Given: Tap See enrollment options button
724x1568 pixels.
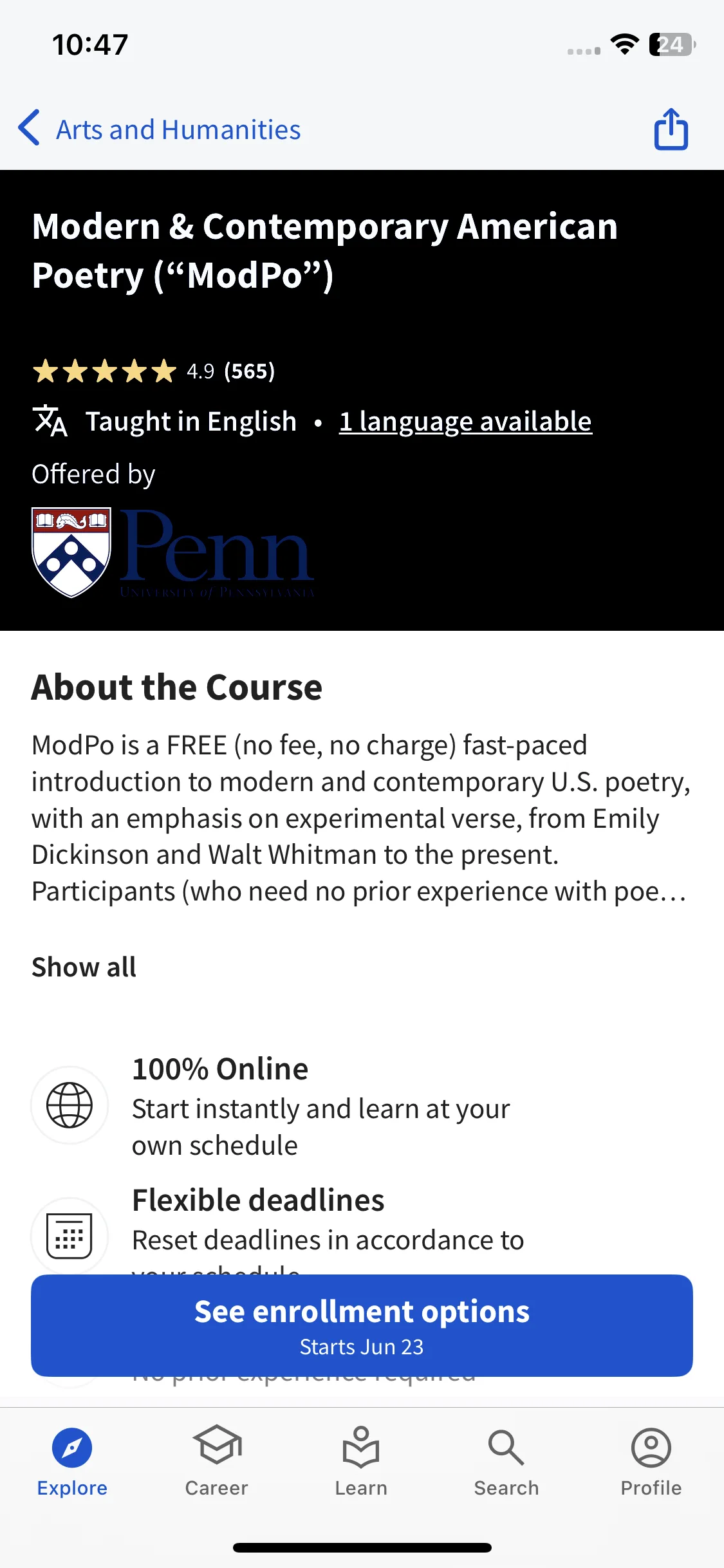Looking at the screenshot, I should 362,1325.
